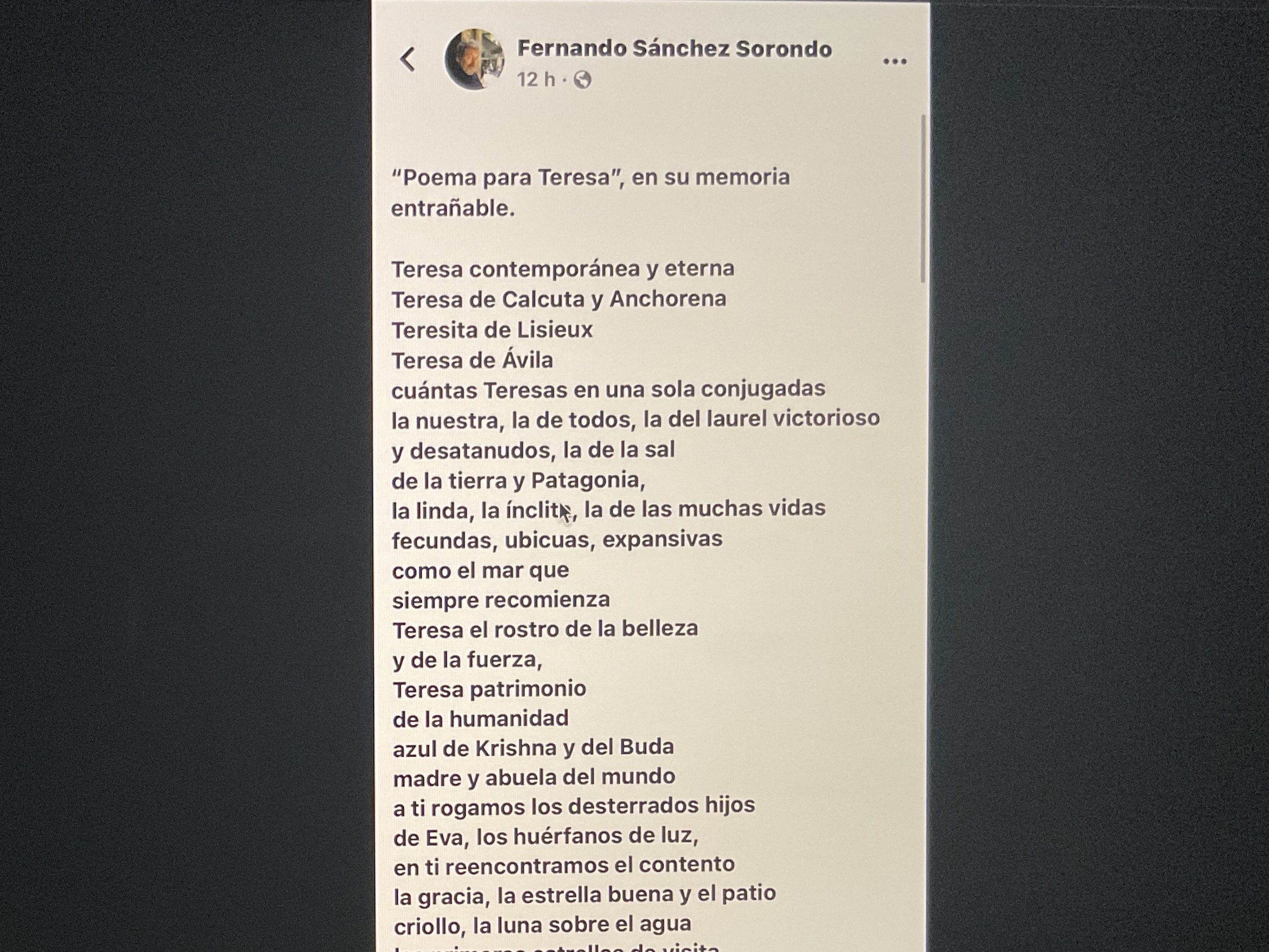
Task: Click the line "cuántas Teresas en una sola conjugadas"
Action: [x=608, y=390]
